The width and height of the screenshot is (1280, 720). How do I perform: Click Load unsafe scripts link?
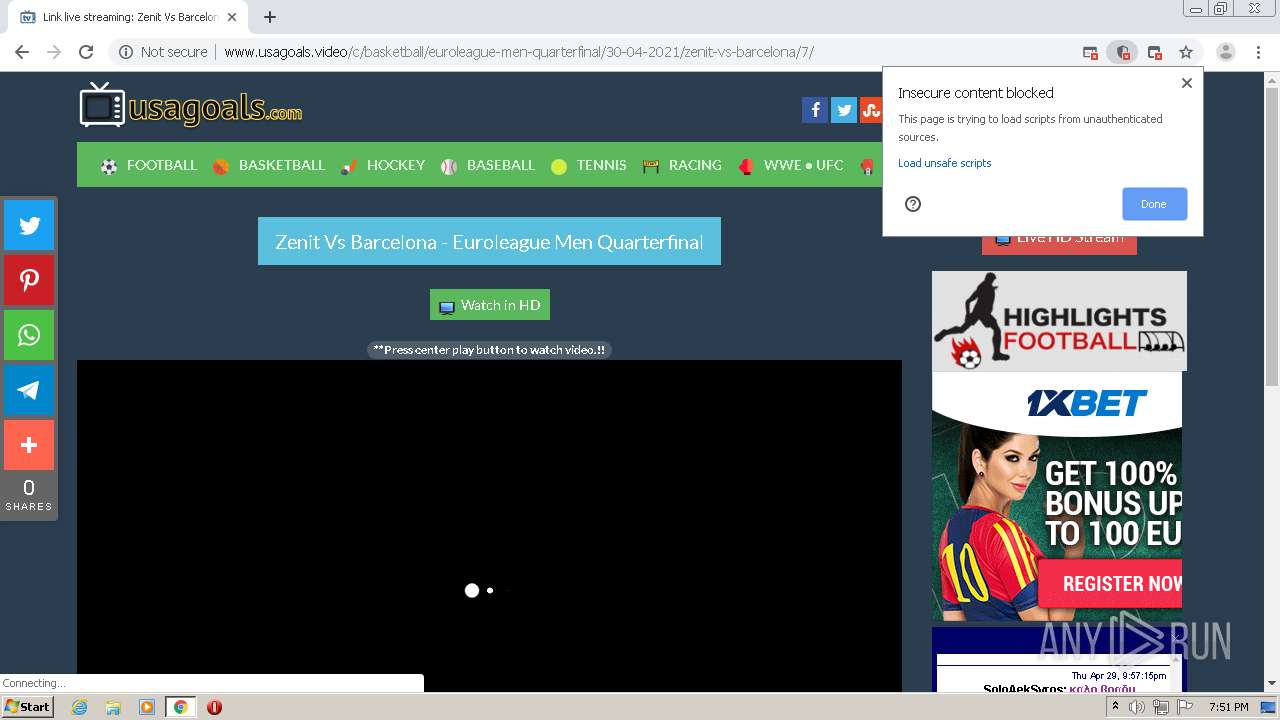coord(944,163)
